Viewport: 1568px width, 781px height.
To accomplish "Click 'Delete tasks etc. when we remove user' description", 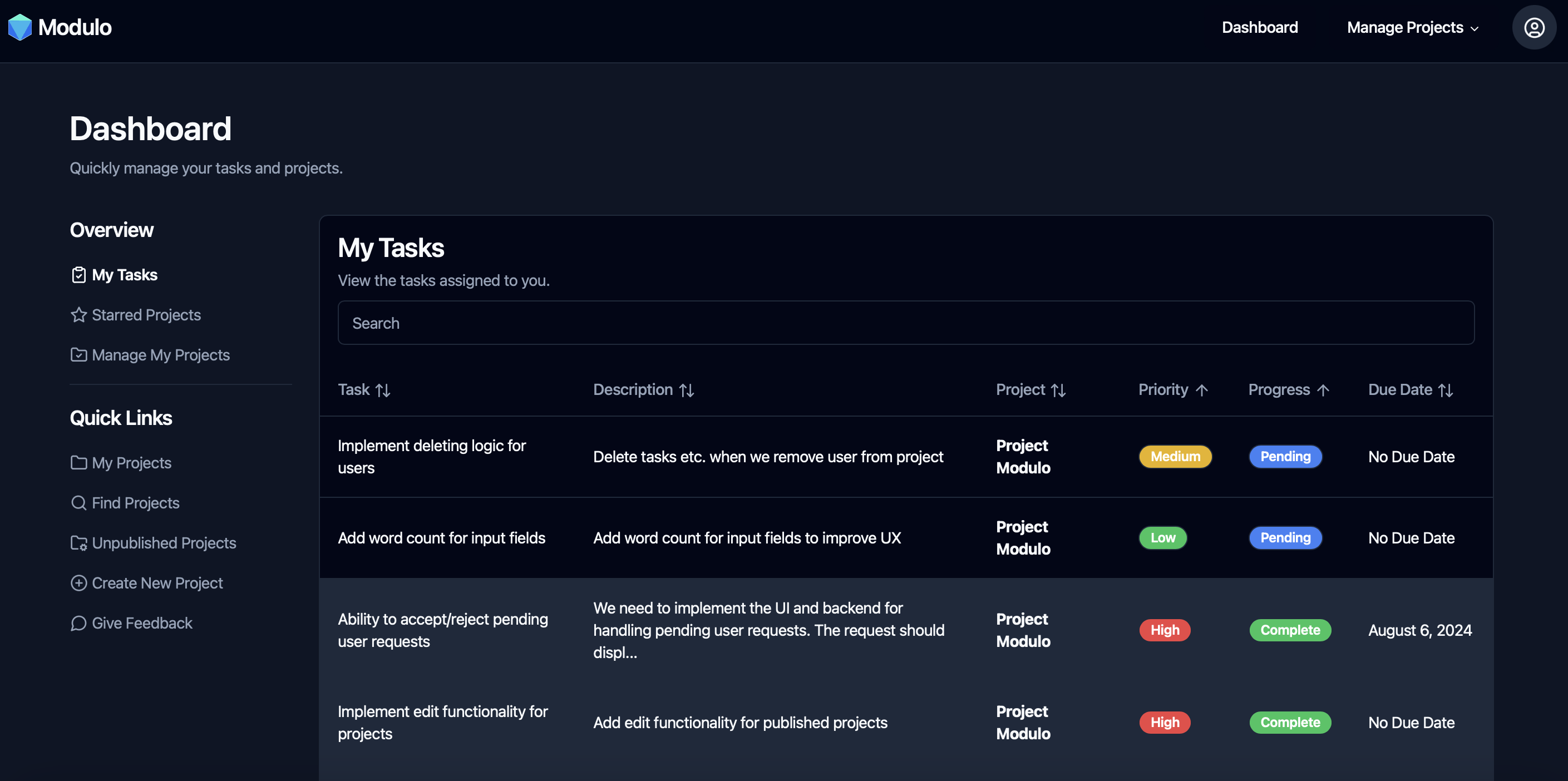I will pos(768,457).
